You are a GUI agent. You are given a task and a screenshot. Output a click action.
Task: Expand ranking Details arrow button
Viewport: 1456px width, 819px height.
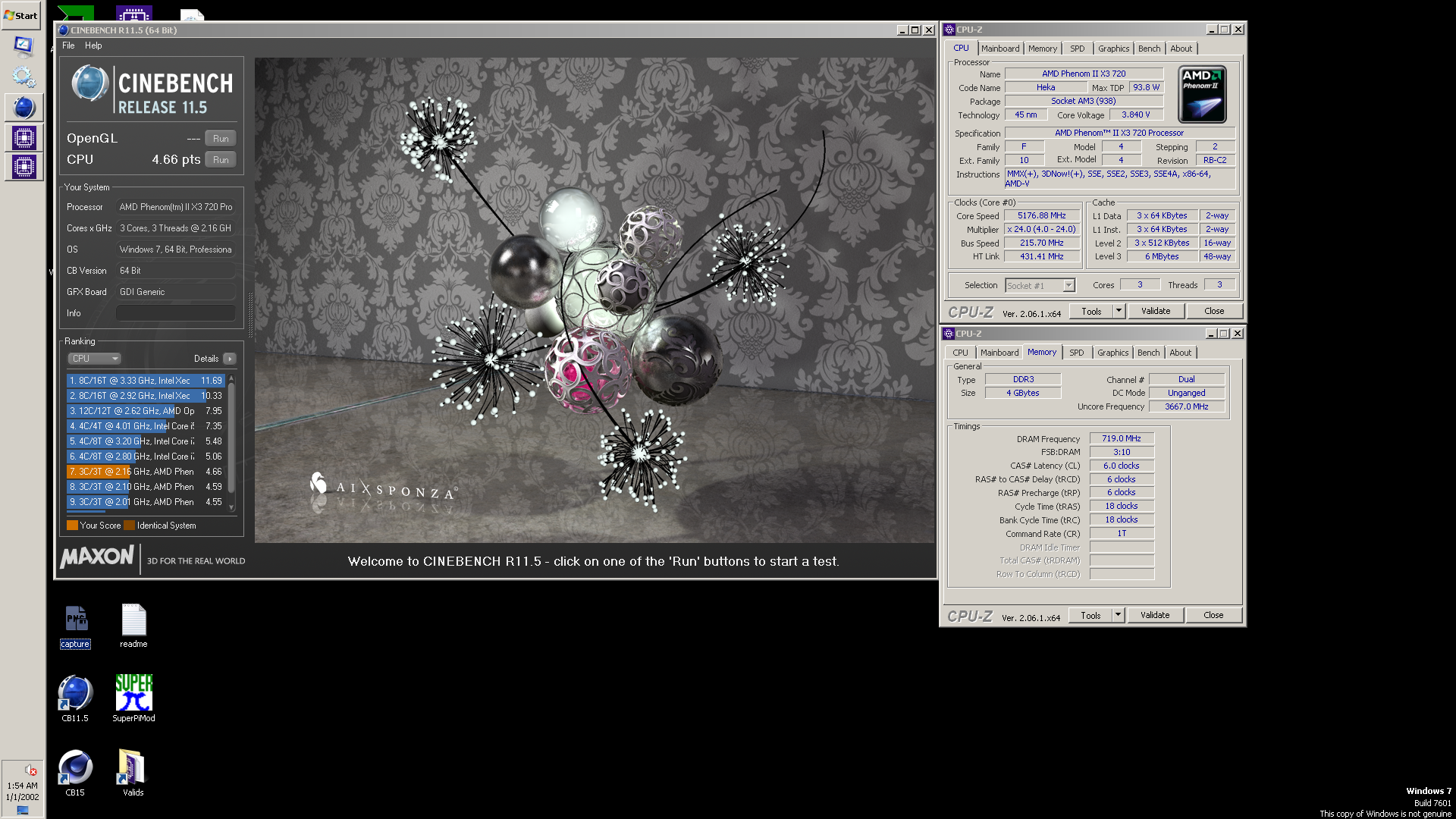tap(230, 359)
